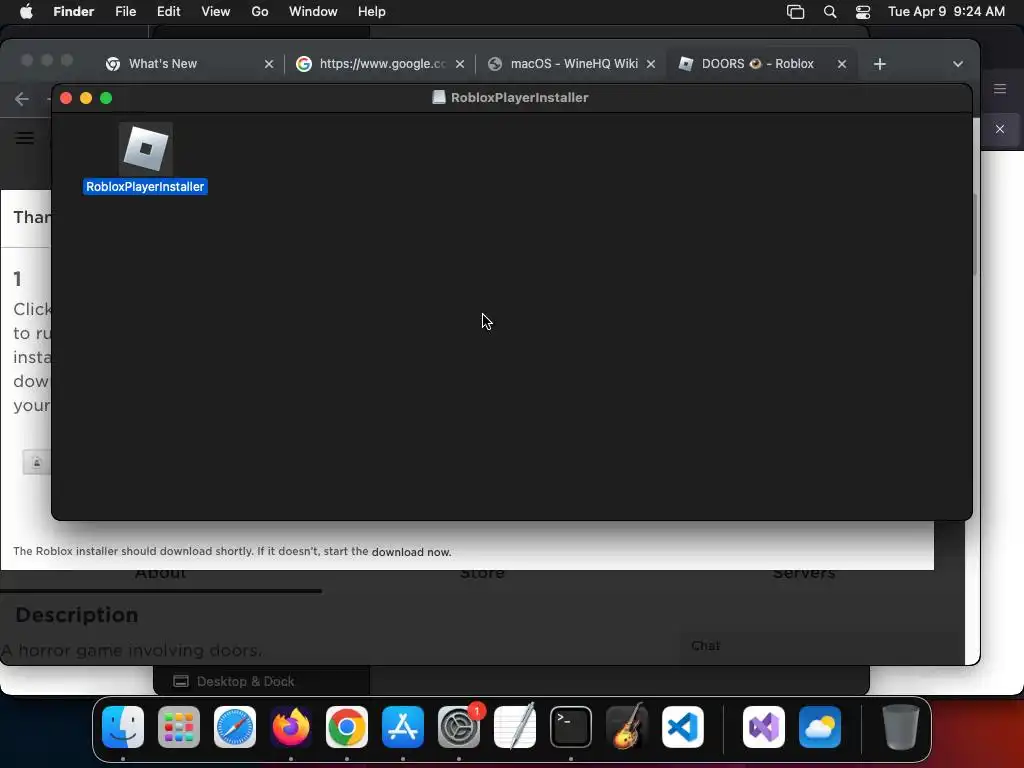Open Chrome's side menu icon
The image size is (1024, 768).
[x=1000, y=89]
